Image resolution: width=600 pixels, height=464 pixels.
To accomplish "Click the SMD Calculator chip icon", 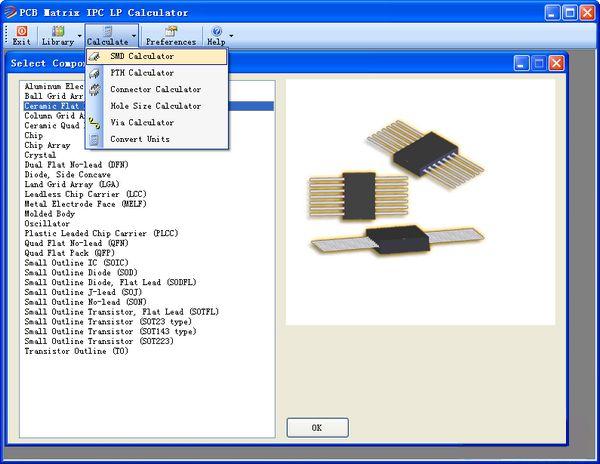I will pyautogui.click(x=94, y=57).
